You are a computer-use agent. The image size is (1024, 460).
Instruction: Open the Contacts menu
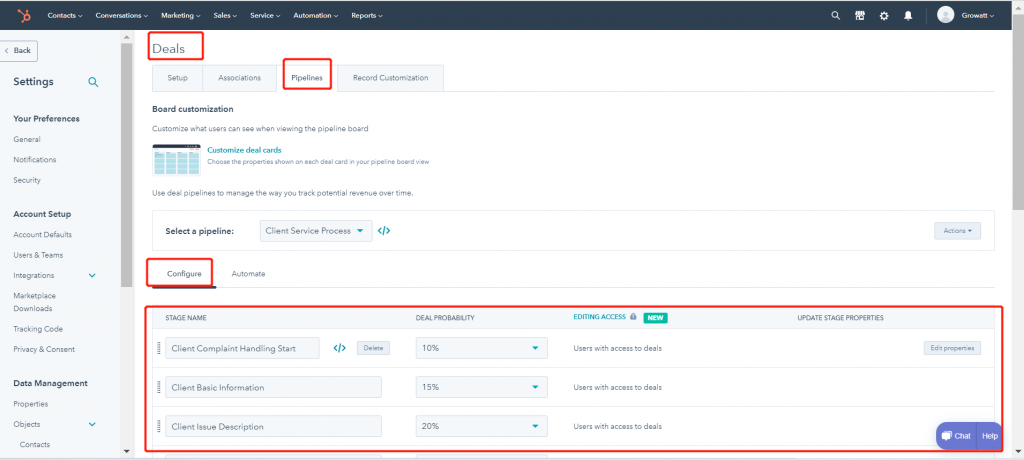coord(65,15)
